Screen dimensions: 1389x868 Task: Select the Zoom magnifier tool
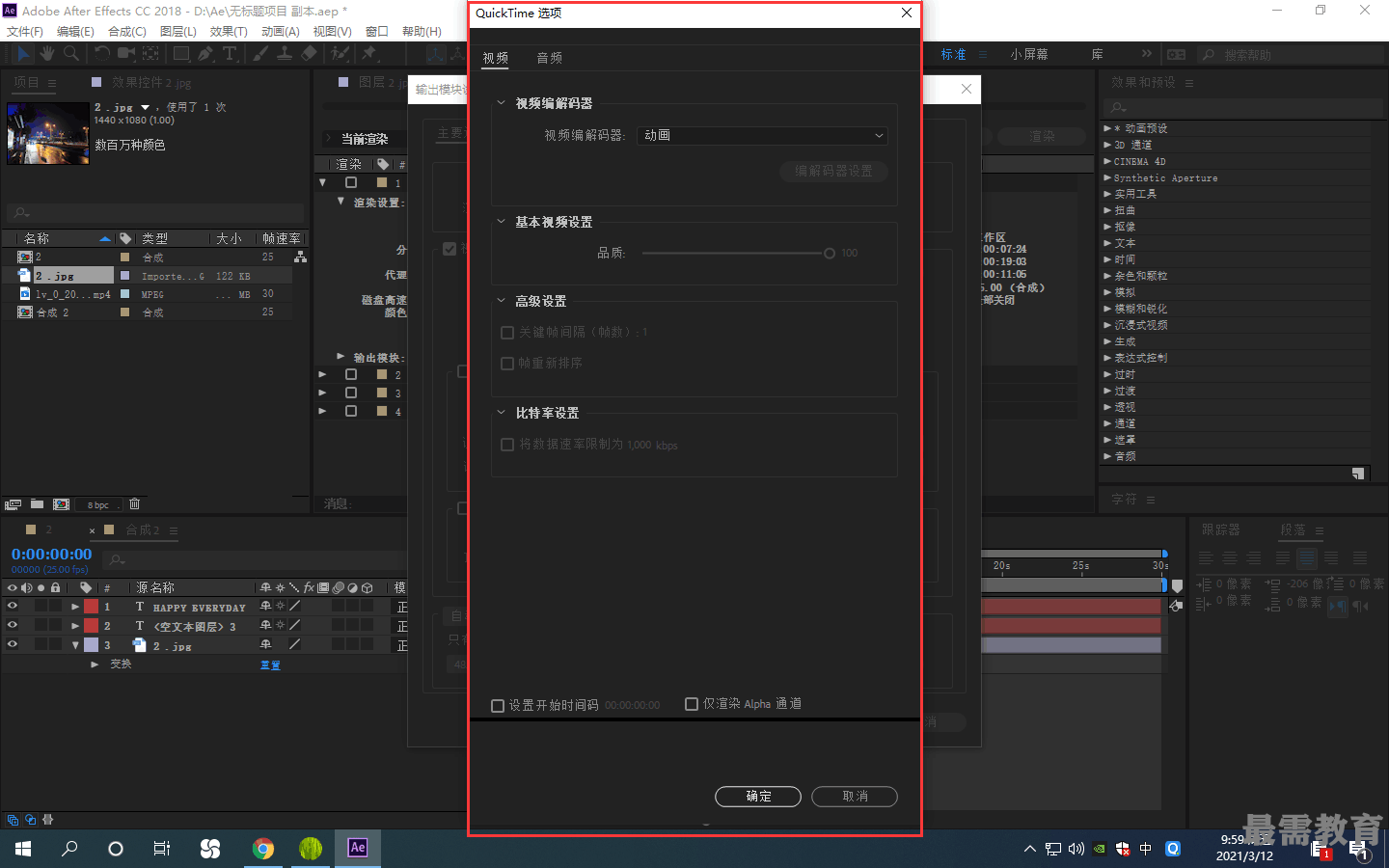tap(70, 54)
